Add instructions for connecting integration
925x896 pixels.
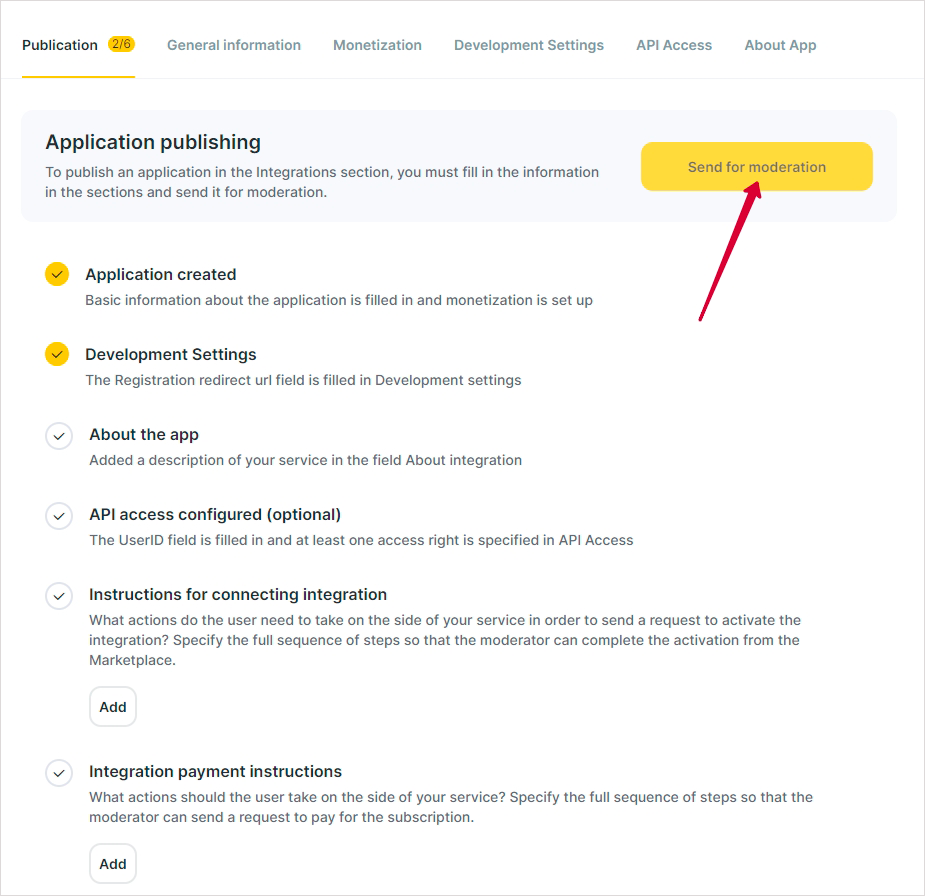click(x=113, y=707)
